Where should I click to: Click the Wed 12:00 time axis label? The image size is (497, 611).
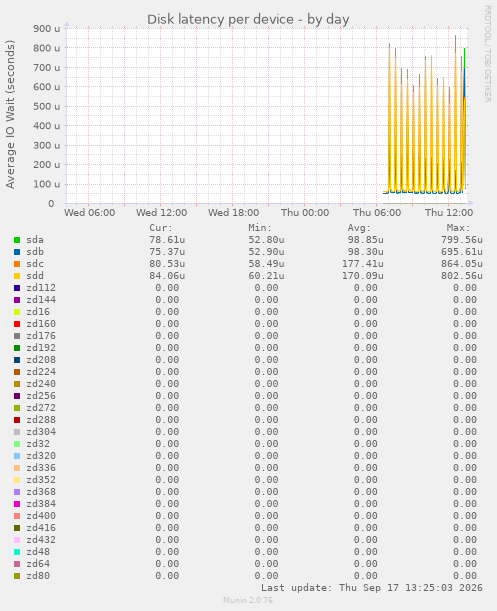[x=161, y=213]
